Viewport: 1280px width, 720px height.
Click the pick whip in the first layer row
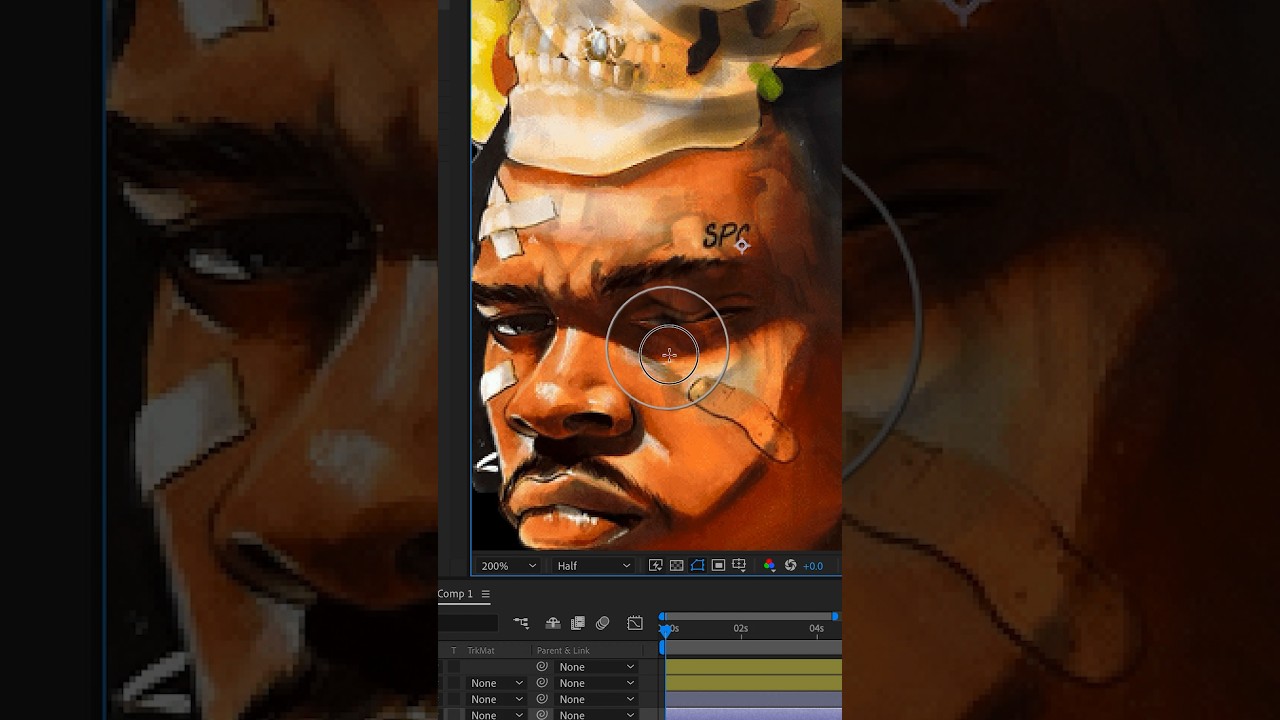pyautogui.click(x=542, y=667)
